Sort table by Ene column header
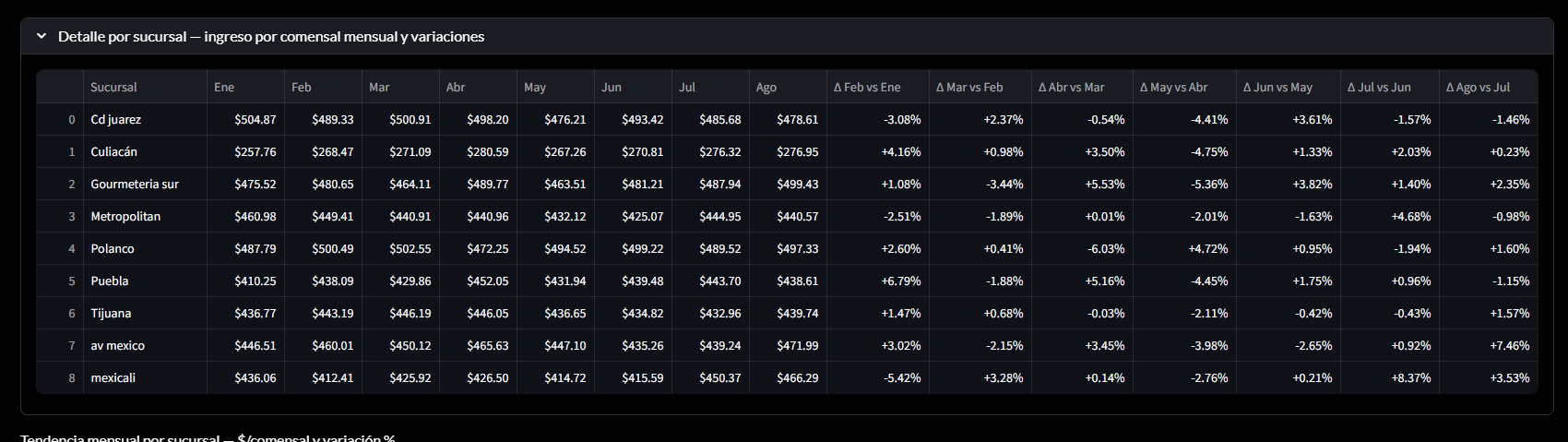The height and width of the screenshot is (442, 1568). point(224,87)
